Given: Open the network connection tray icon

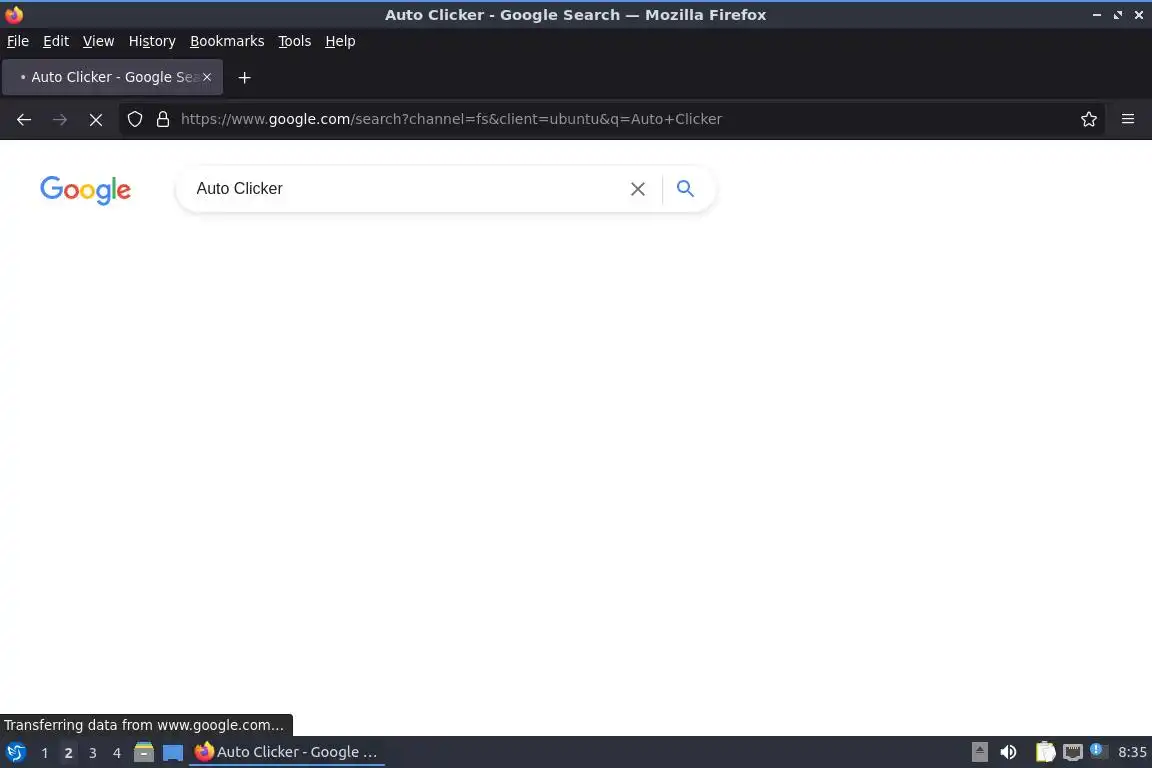Looking at the screenshot, I should click(1073, 752).
